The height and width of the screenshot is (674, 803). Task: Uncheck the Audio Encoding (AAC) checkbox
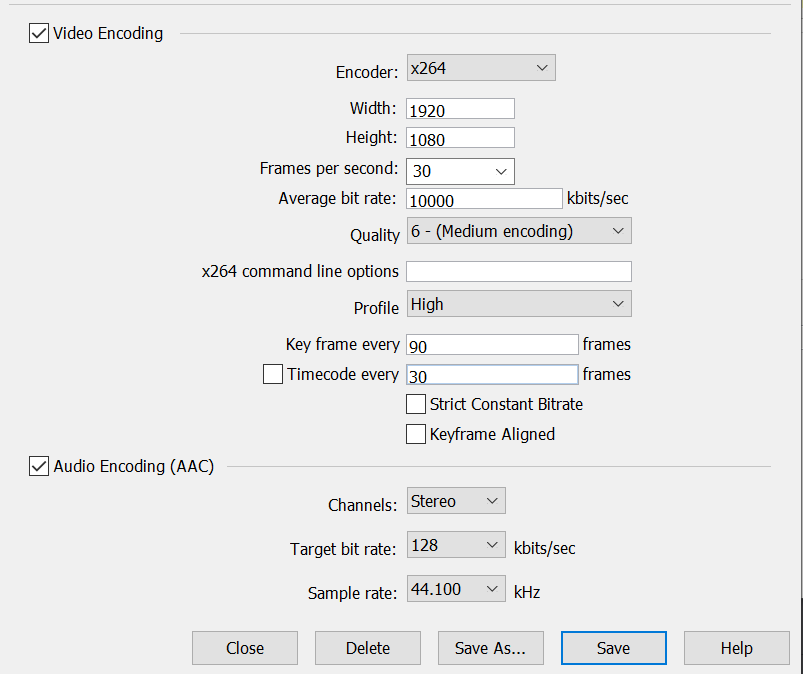pos(39,466)
